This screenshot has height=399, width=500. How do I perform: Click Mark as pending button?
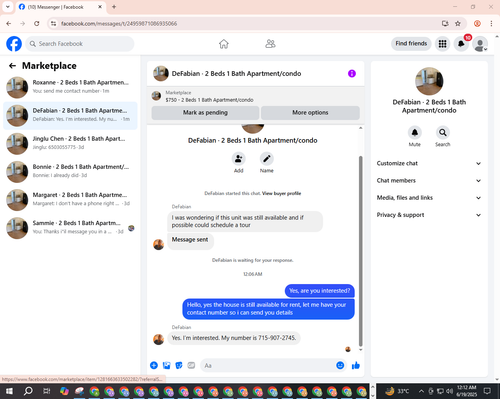click(x=205, y=113)
